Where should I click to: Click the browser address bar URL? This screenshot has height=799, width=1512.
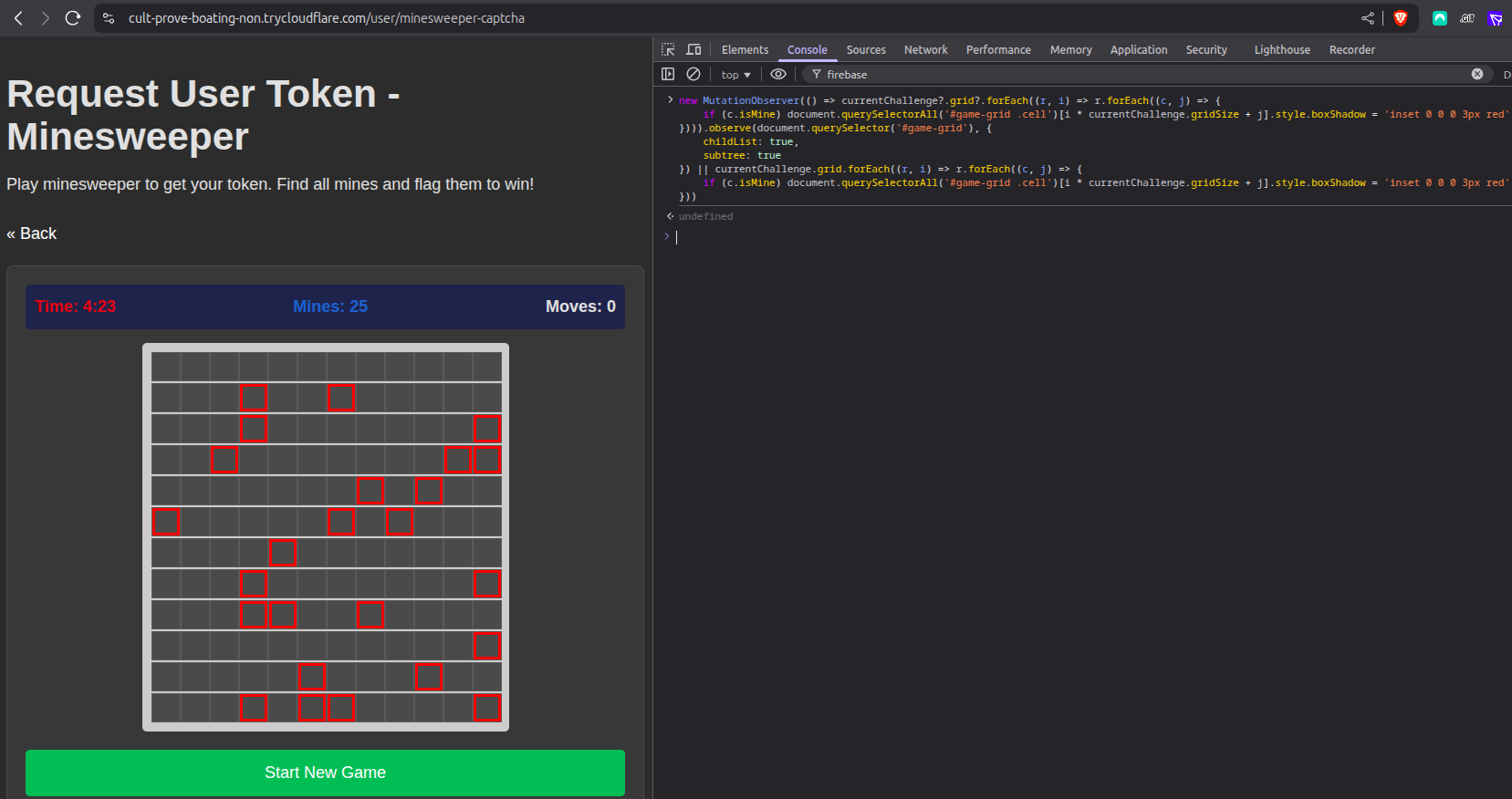pyautogui.click(x=327, y=18)
